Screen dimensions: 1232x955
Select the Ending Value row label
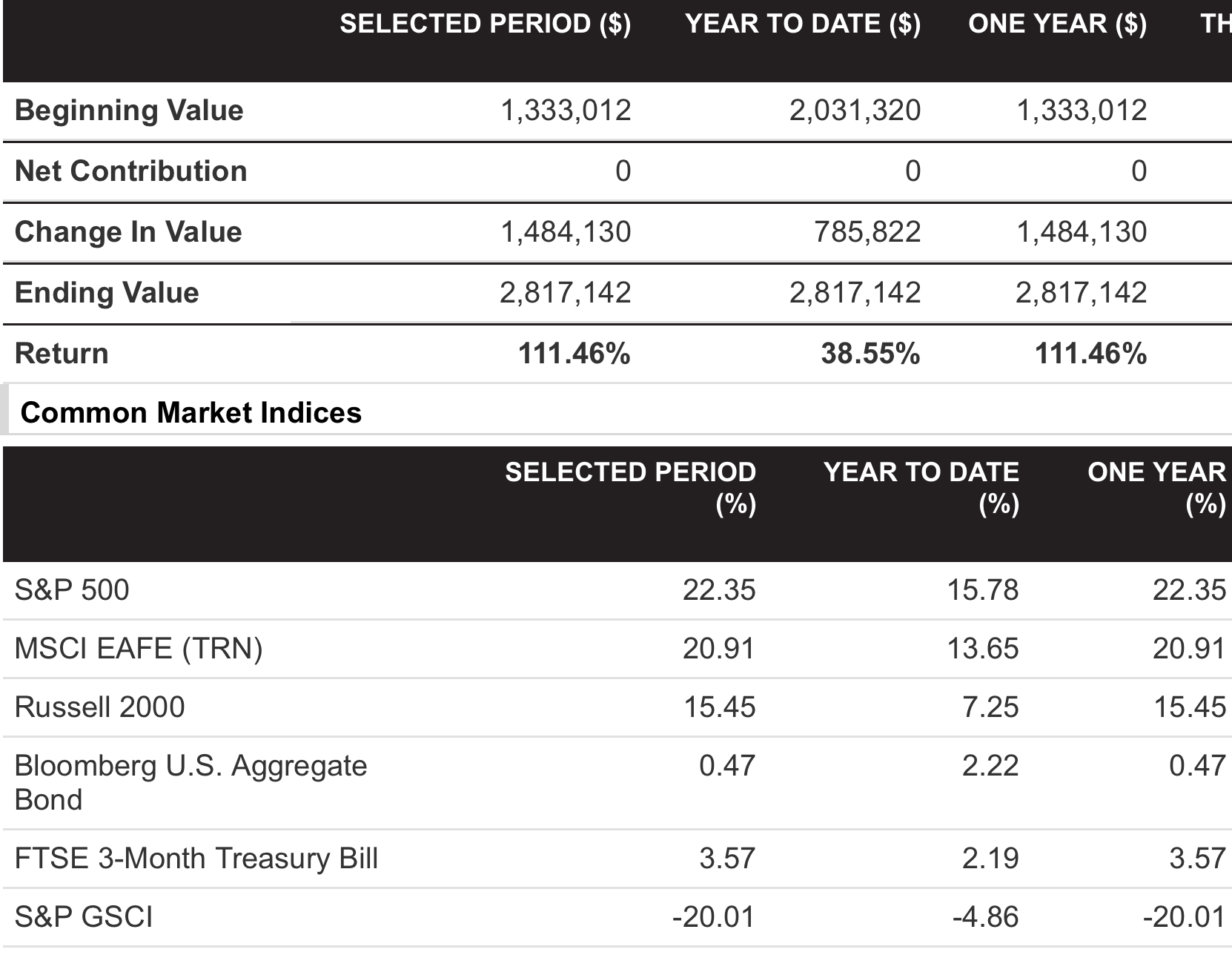point(107,293)
